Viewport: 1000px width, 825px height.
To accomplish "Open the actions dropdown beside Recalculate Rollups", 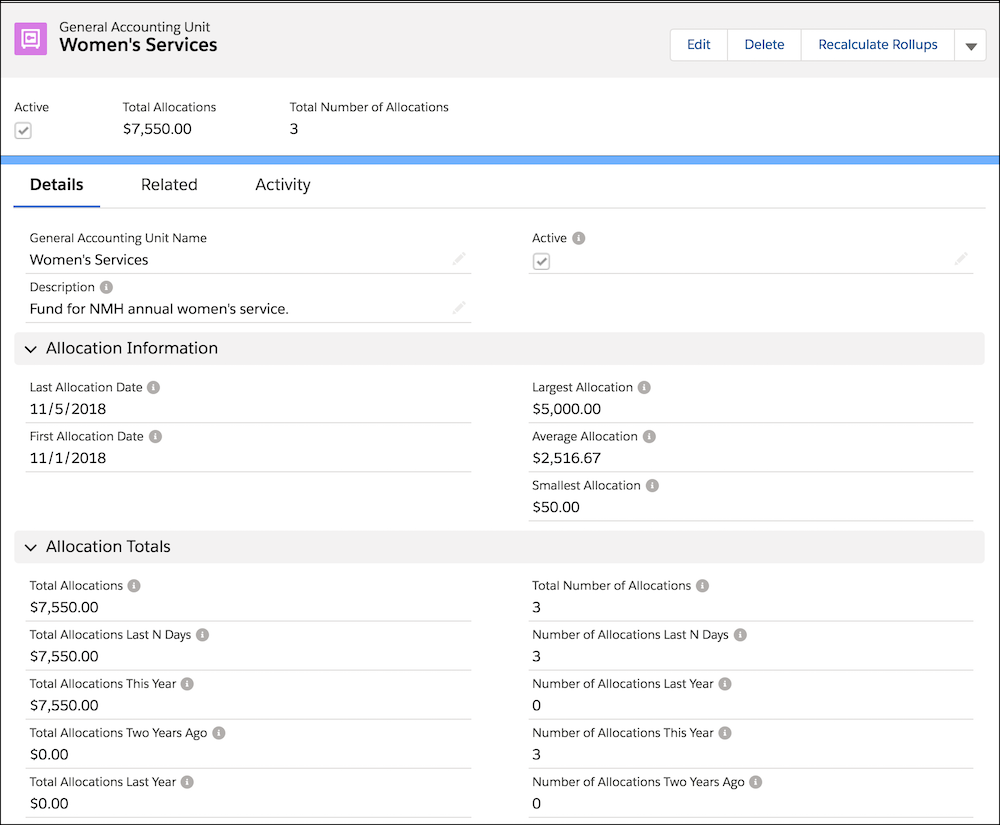I will 970,44.
